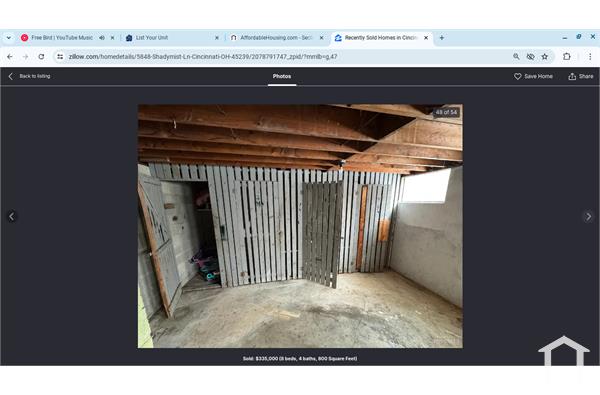
Task: Open the browser extensions menu
Action: (x=567, y=57)
